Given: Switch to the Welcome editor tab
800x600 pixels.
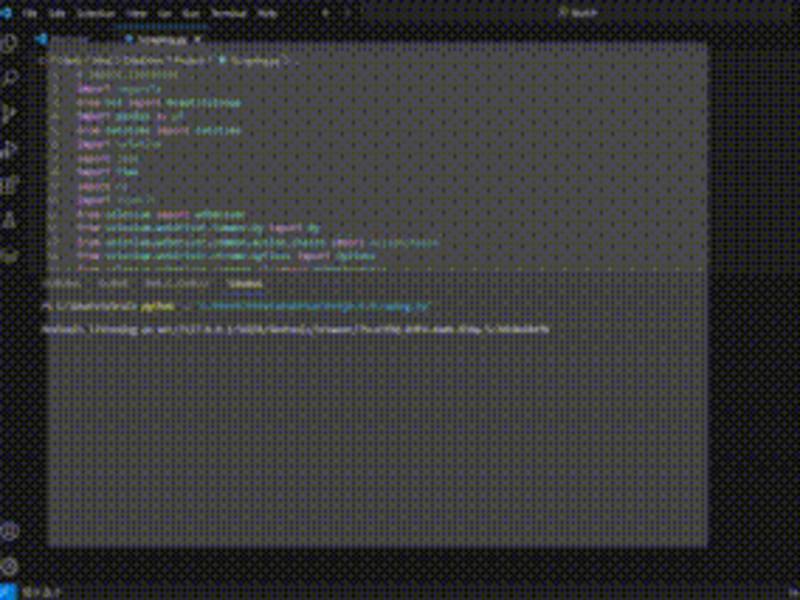Looking at the screenshot, I should (63, 39).
